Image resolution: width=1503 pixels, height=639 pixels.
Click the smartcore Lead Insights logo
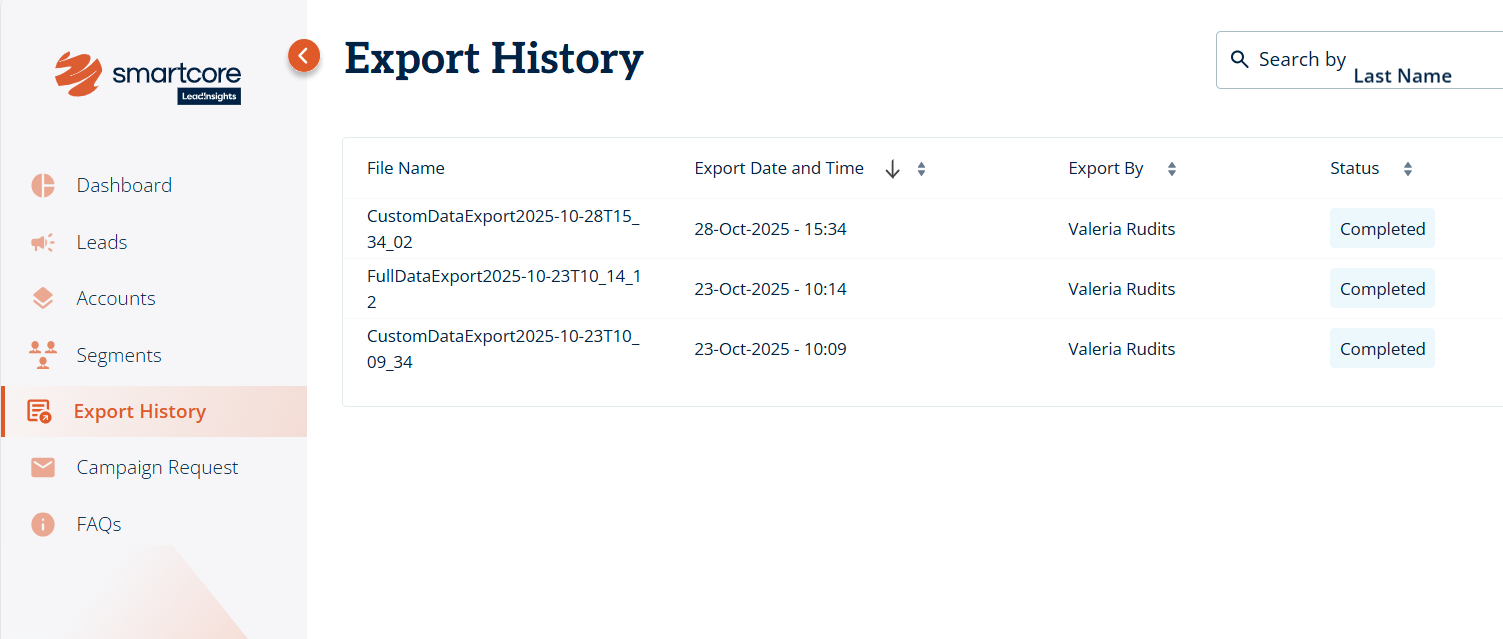(148, 78)
